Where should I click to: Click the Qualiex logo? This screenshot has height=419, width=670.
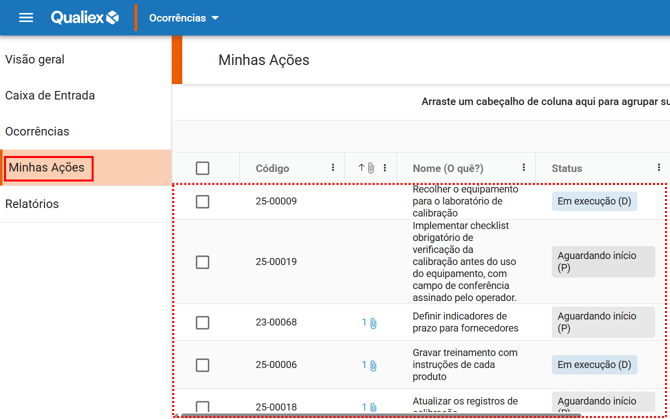(x=85, y=18)
